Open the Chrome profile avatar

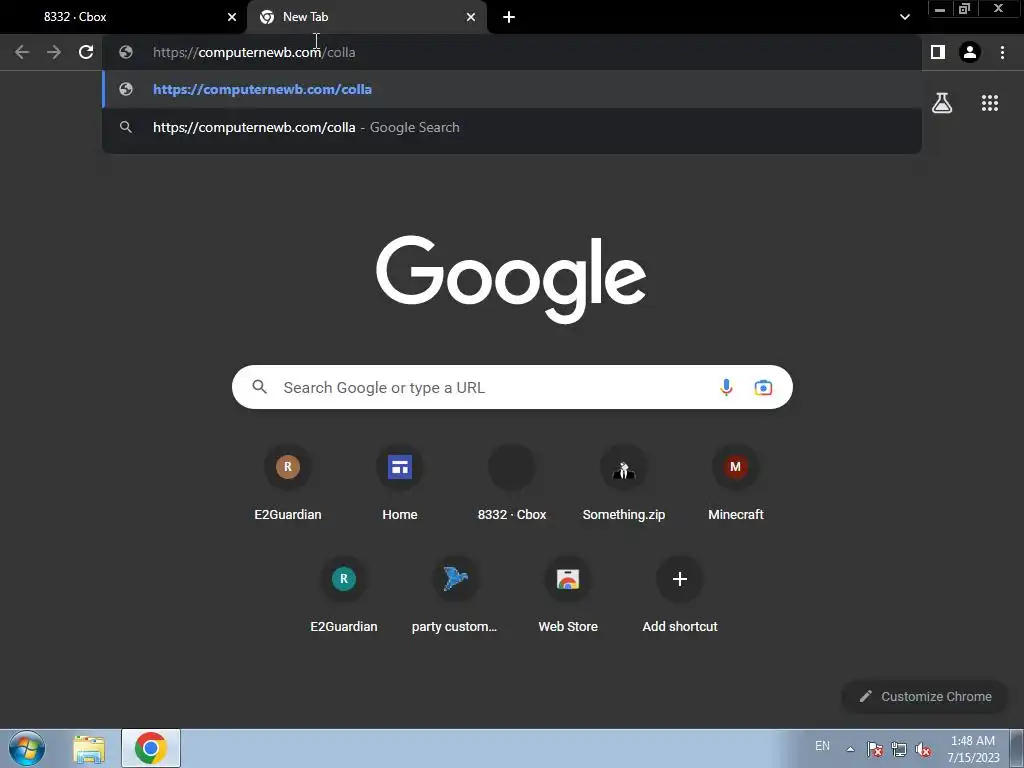970,52
